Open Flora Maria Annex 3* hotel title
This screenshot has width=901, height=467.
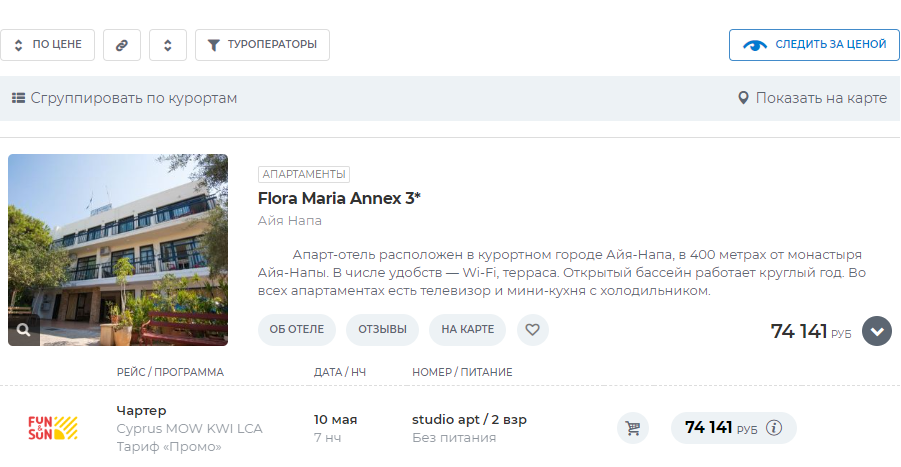click(x=339, y=198)
